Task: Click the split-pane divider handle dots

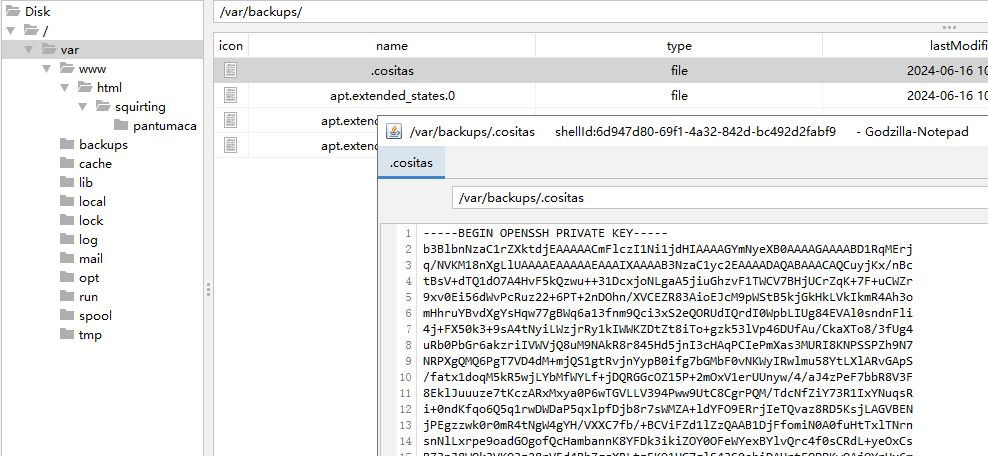Action: click(x=209, y=289)
